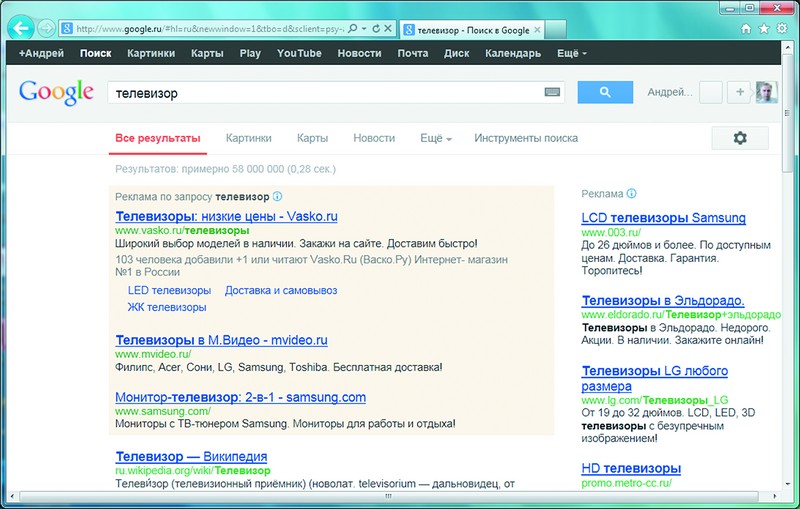Open the +Андрей profile link

point(41,53)
